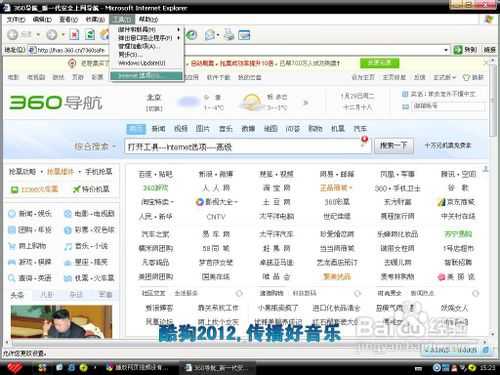Click the Print toolbar icon

229,35
